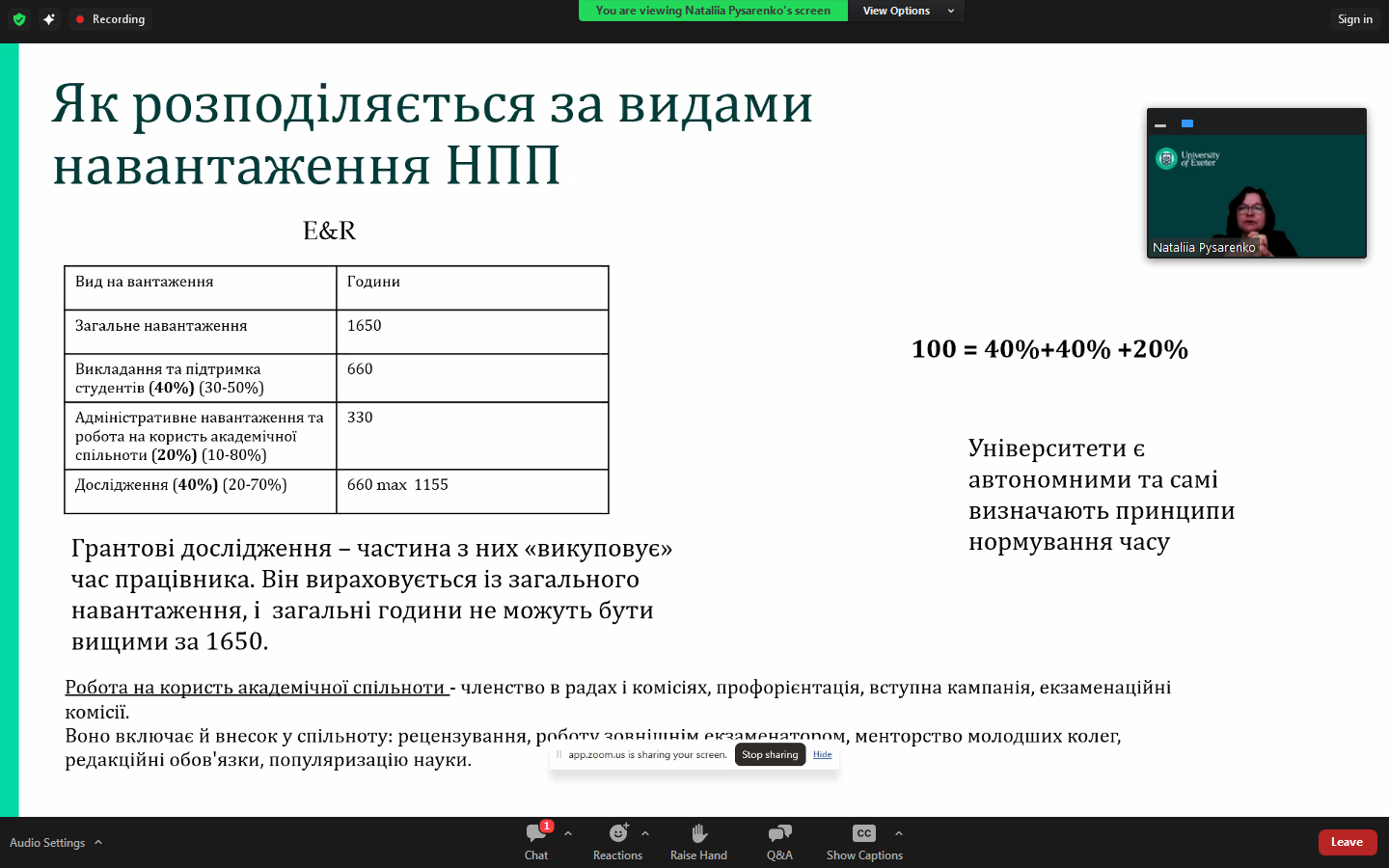The image size is (1389, 868).
Task: Click the "Загальне навантаження" table cell
Action: point(201,332)
